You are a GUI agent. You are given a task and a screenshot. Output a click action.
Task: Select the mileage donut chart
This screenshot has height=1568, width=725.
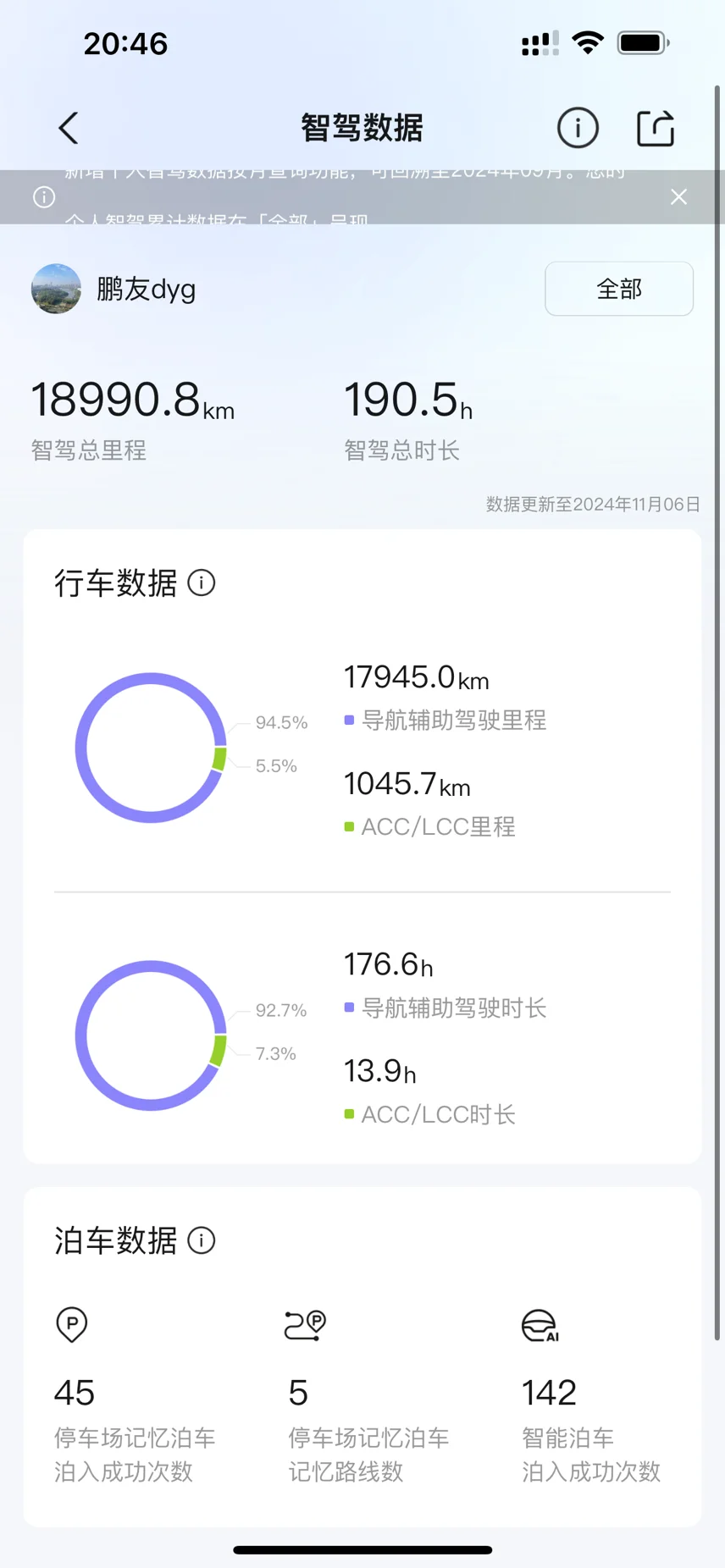pyautogui.click(x=151, y=748)
